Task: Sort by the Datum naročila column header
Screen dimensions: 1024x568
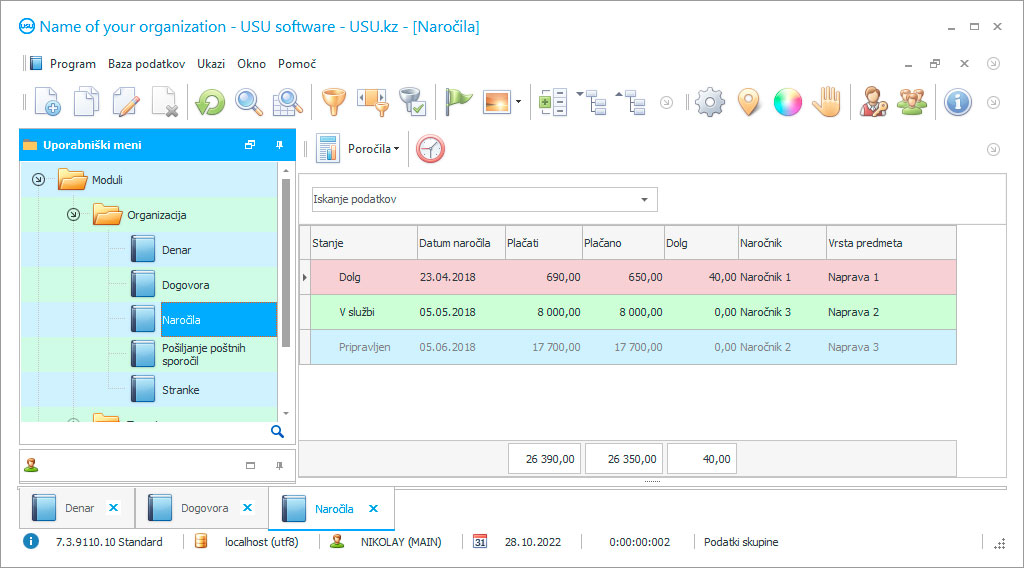Action: point(455,242)
